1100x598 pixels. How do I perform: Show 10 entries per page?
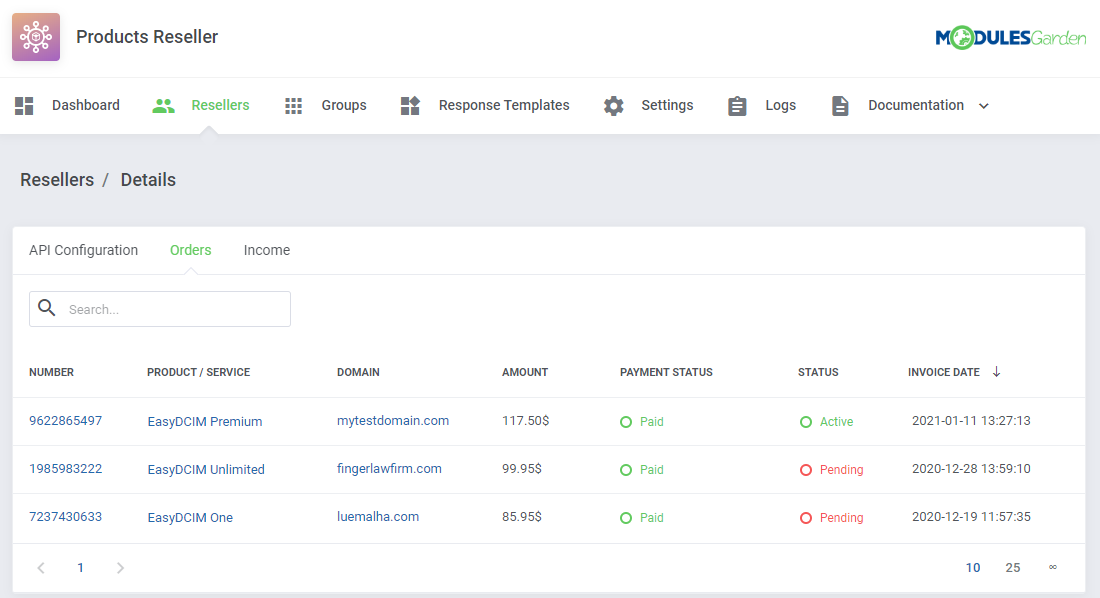(973, 568)
